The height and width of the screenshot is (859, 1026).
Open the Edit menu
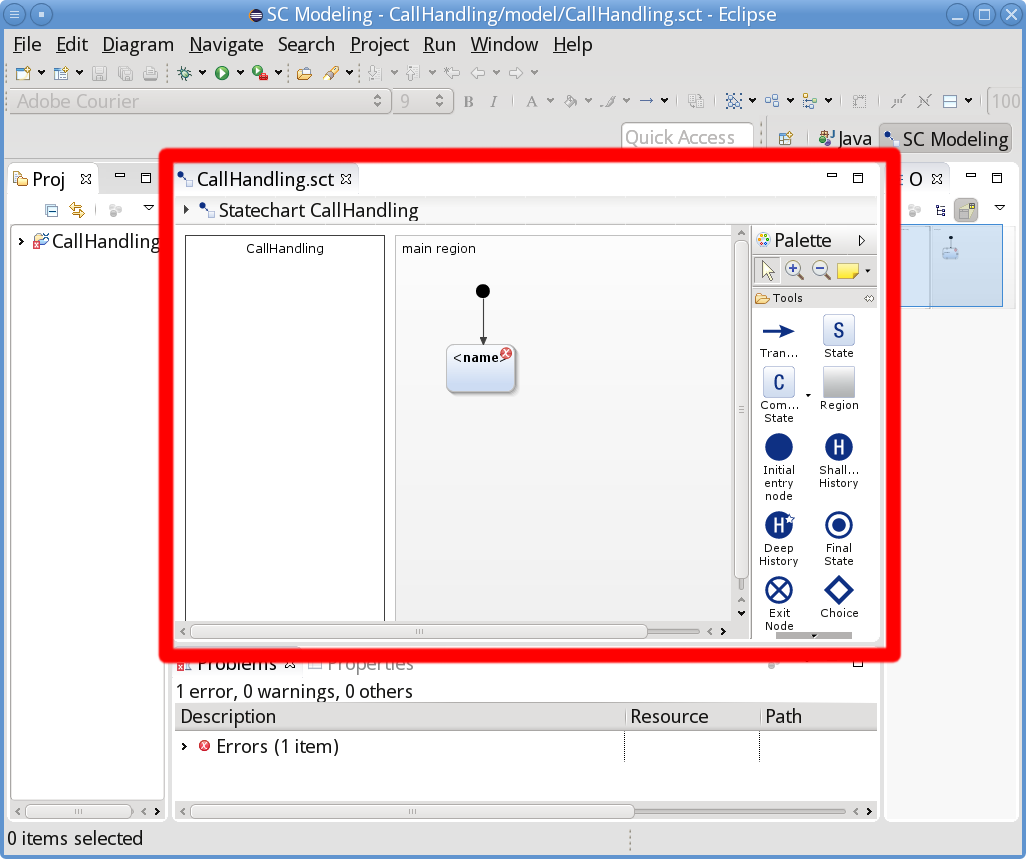point(71,44)
